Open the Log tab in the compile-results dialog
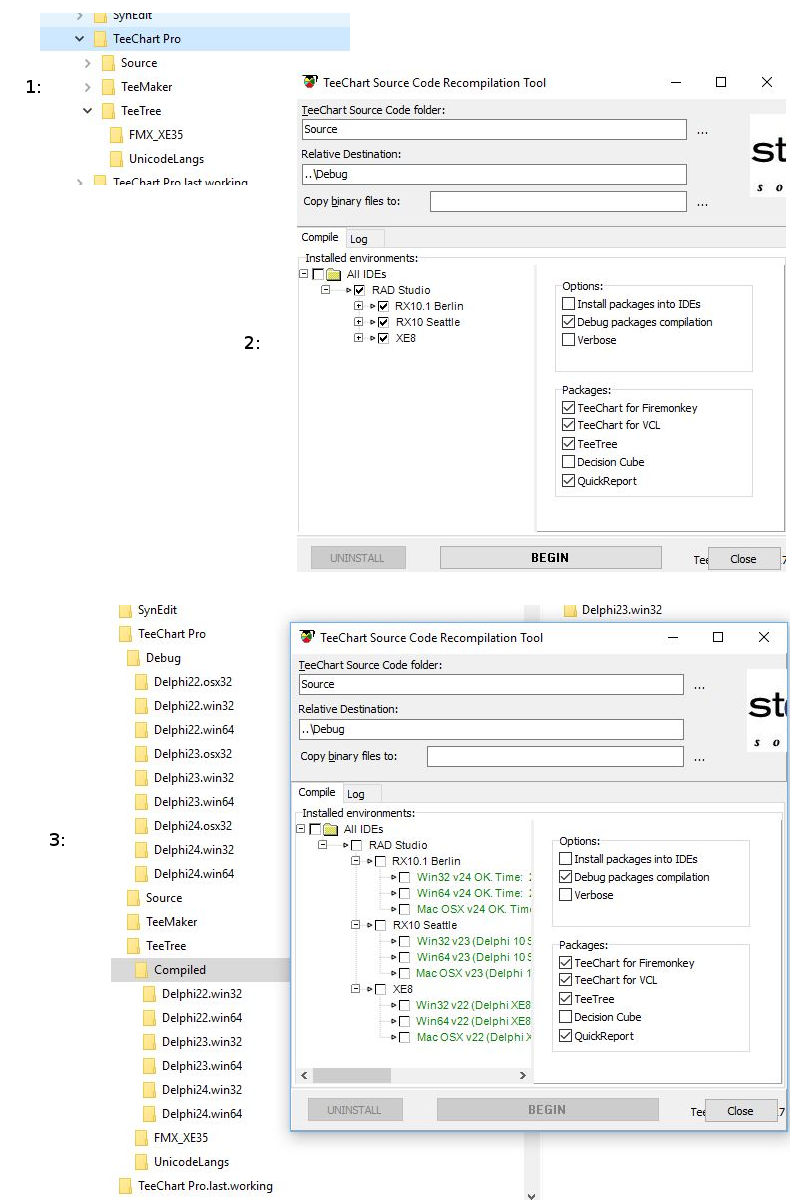The width and height of the screenshot is (800, 1200). tap(356, 794)
